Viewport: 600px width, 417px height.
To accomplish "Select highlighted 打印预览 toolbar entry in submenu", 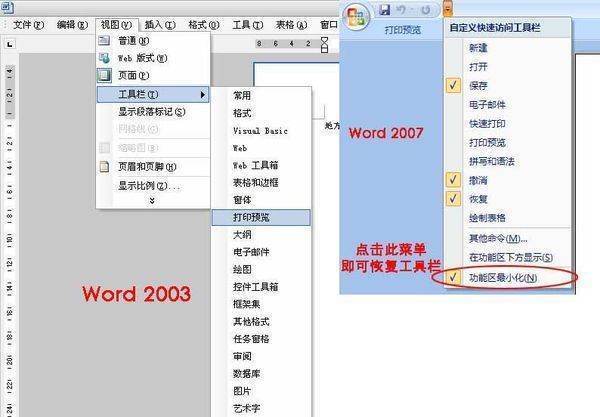I will [x=261, y=217].
